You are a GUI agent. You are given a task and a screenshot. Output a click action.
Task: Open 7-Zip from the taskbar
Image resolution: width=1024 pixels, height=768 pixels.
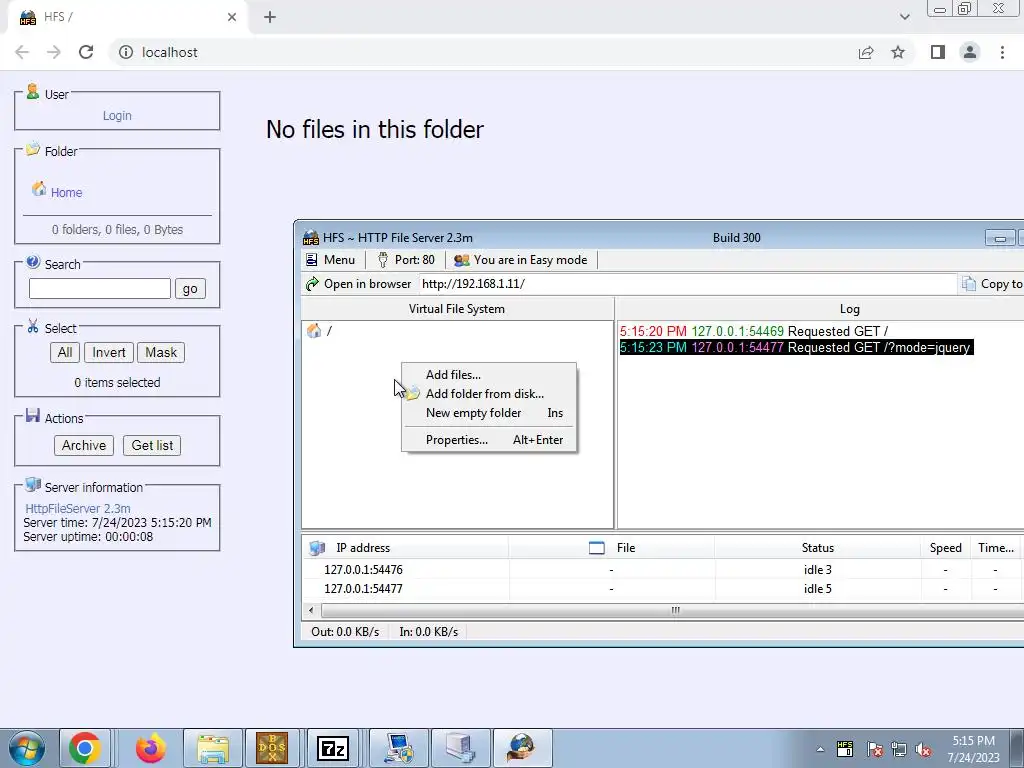point(332,748)
